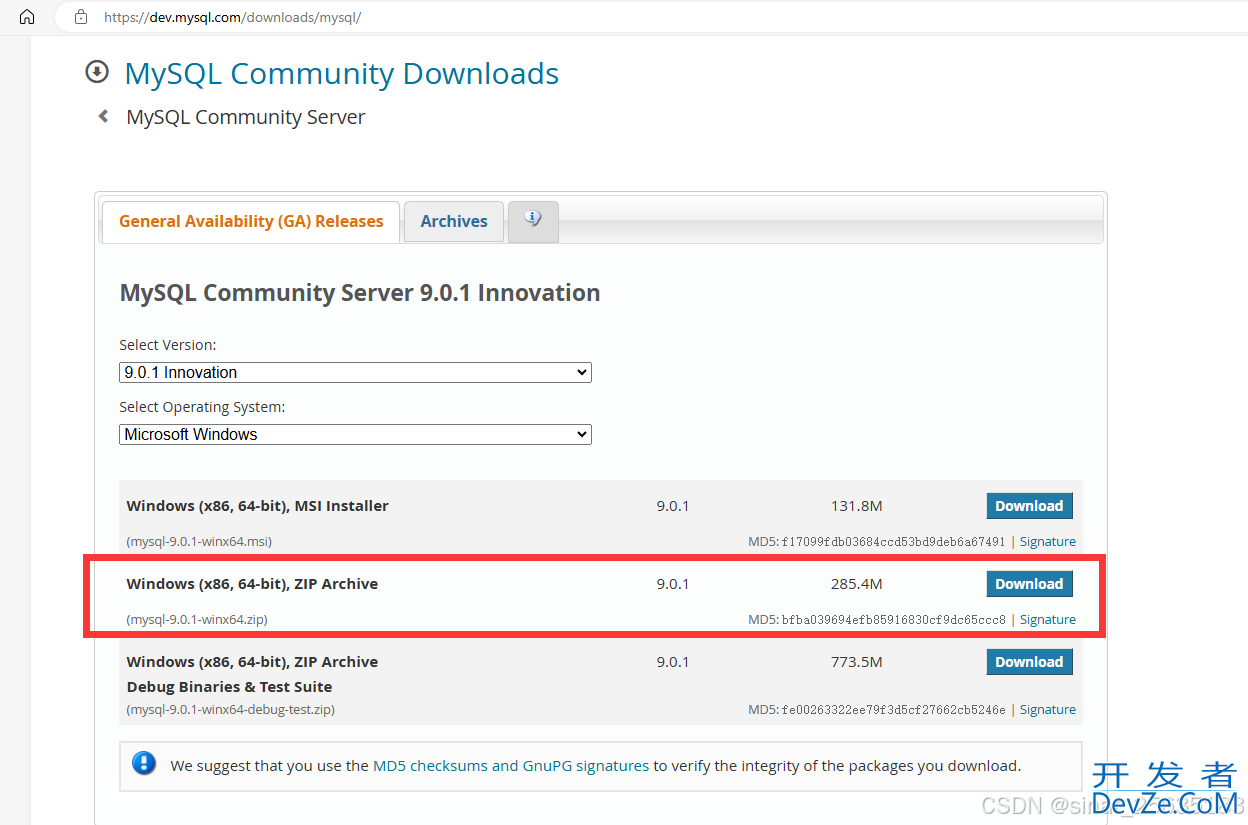Open MD5 checksums and GnuPG signatures link
1248x825 pixels.
coord(511,765)
